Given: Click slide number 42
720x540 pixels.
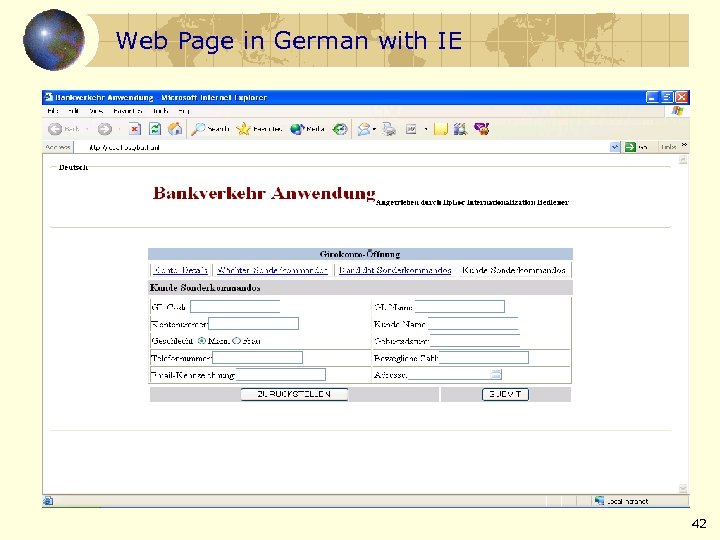Looking at the screenshot, I should pos(698,523).
